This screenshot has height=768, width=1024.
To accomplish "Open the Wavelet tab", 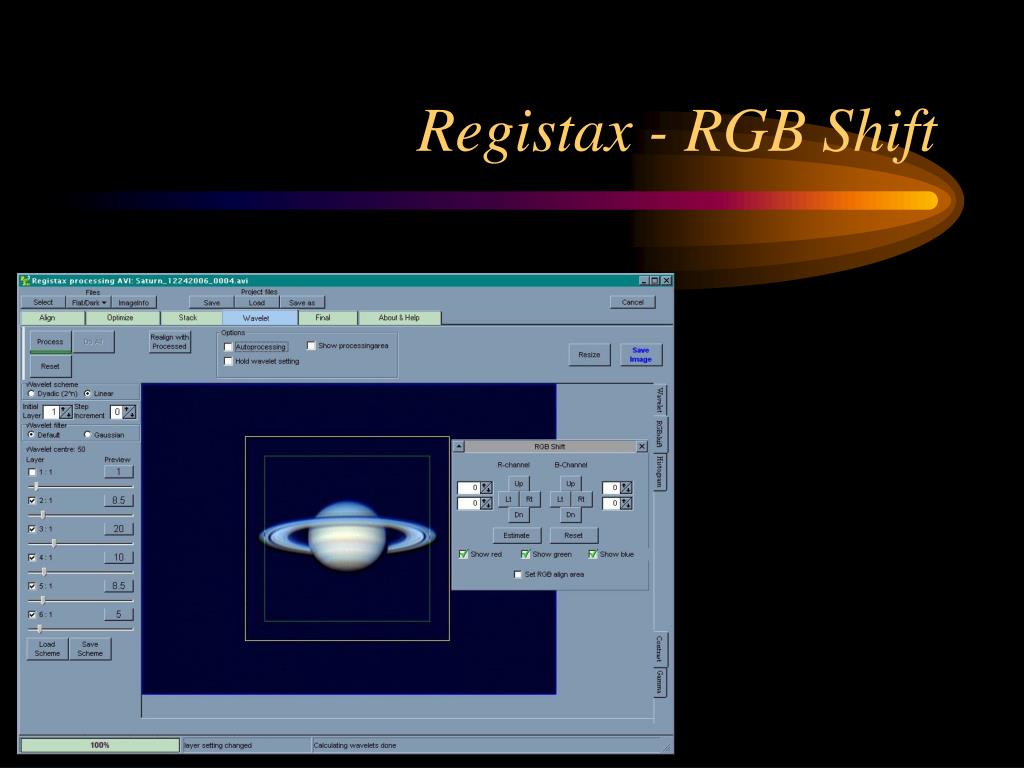I will (x=259, y=318).
